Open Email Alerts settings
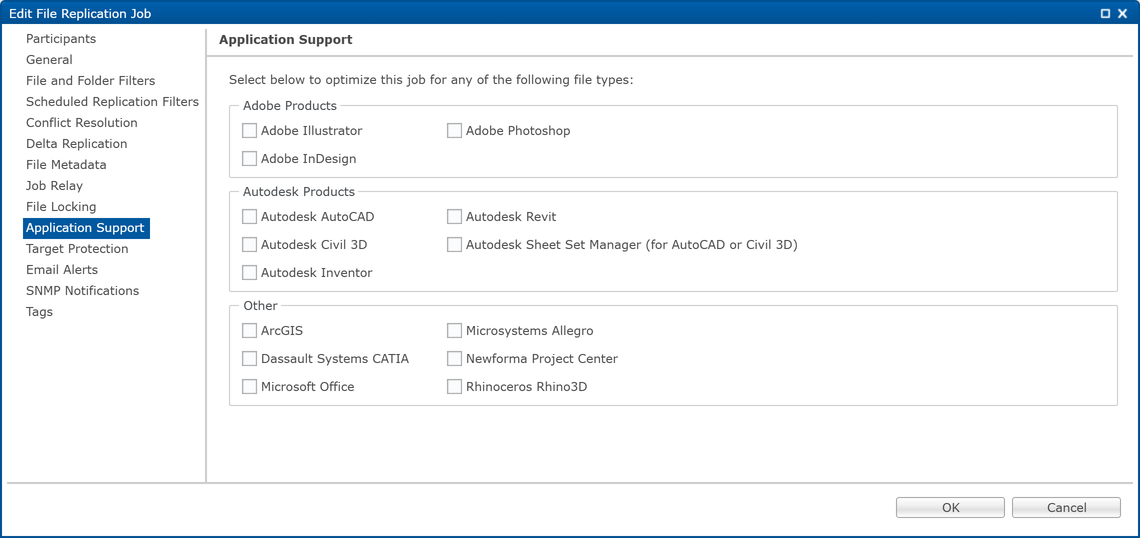Screen dimensions: 1140x538 point(62,270)
